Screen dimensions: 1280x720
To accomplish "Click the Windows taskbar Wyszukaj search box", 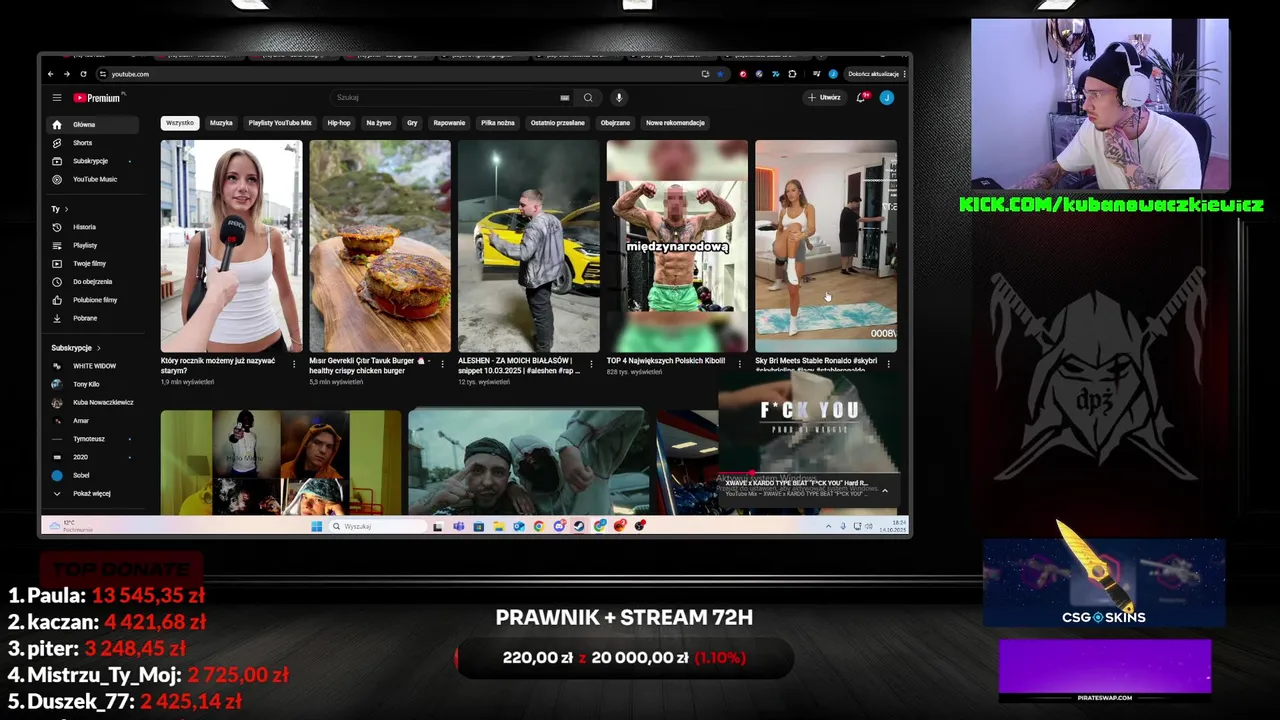I will coord(378,526).
